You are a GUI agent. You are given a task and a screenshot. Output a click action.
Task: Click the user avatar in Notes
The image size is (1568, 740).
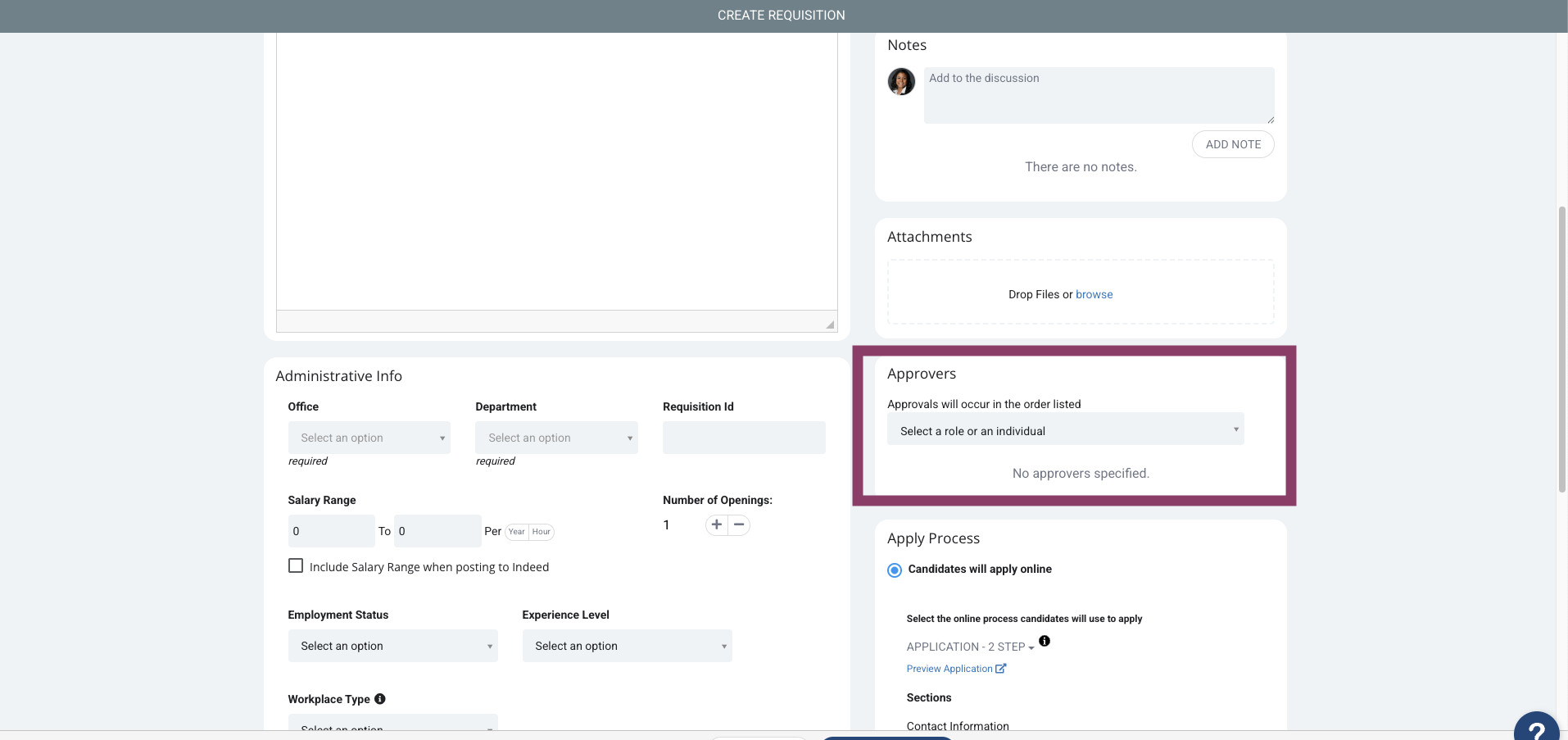point(901,82)
